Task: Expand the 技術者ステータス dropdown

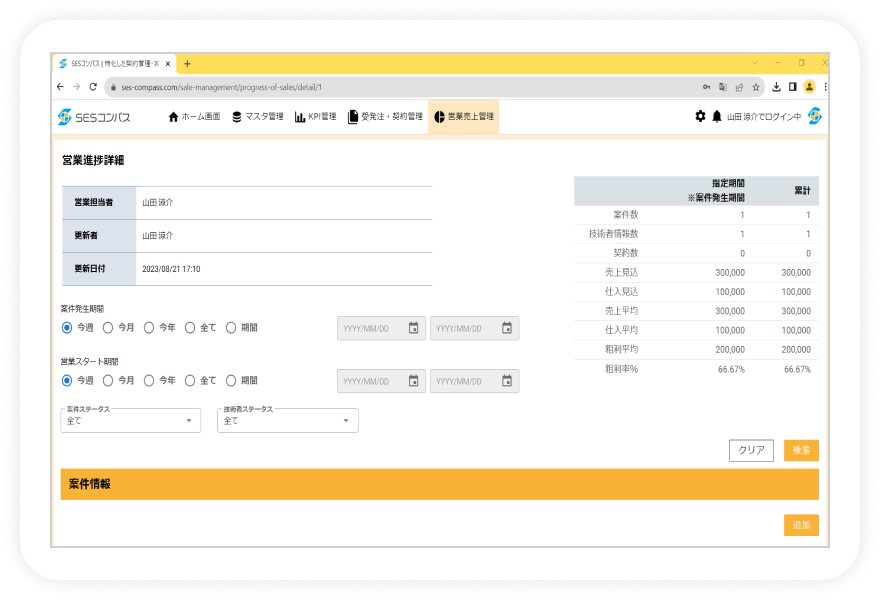Action: pos(288,420)
